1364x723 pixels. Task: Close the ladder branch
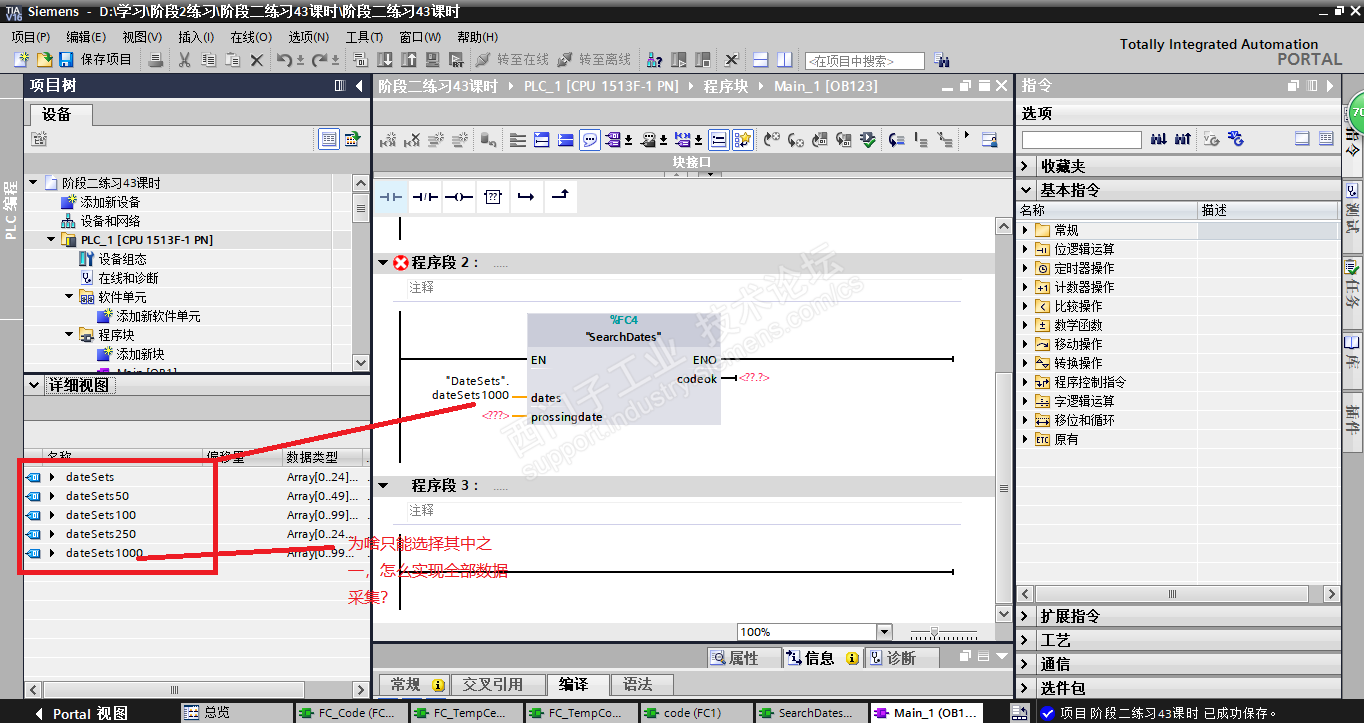[560, 197]
